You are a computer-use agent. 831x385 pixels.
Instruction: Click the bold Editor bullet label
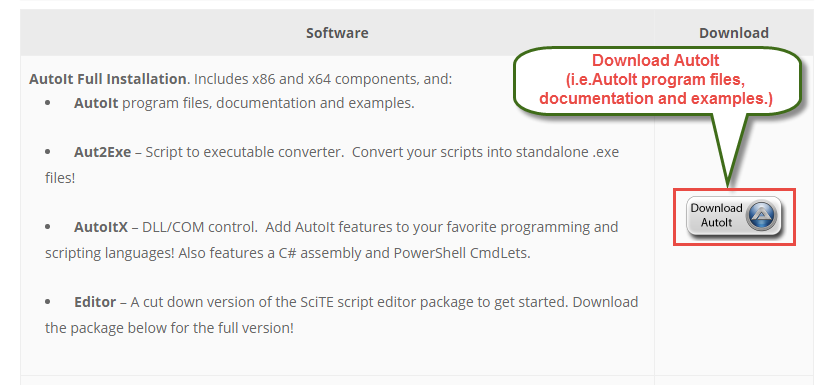[x=95, y=302]
